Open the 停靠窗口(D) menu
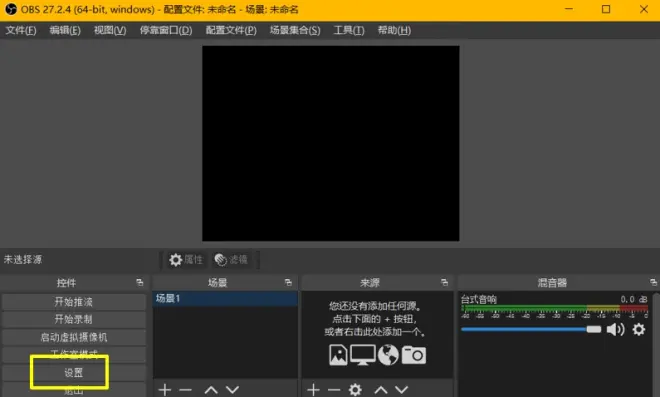 click(166, 30)
